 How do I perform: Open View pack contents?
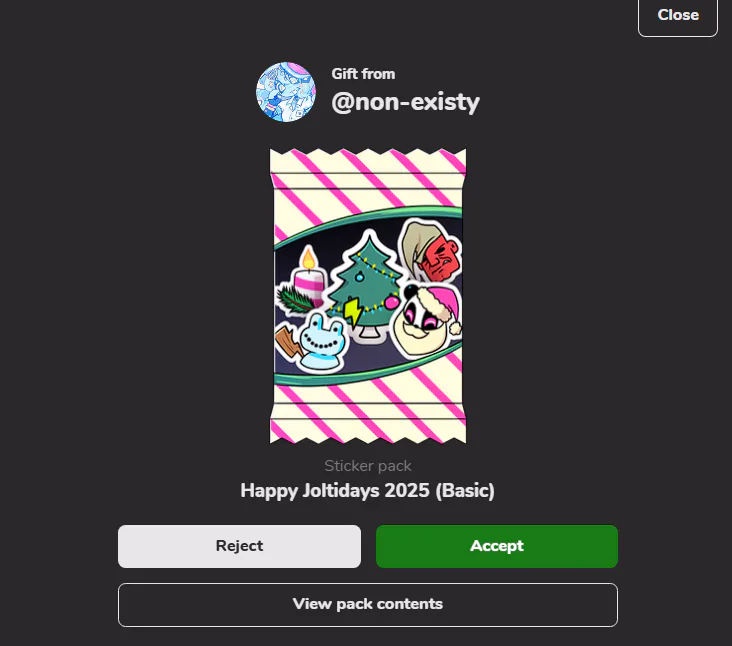pyautogui.click(x=367, y=604)
